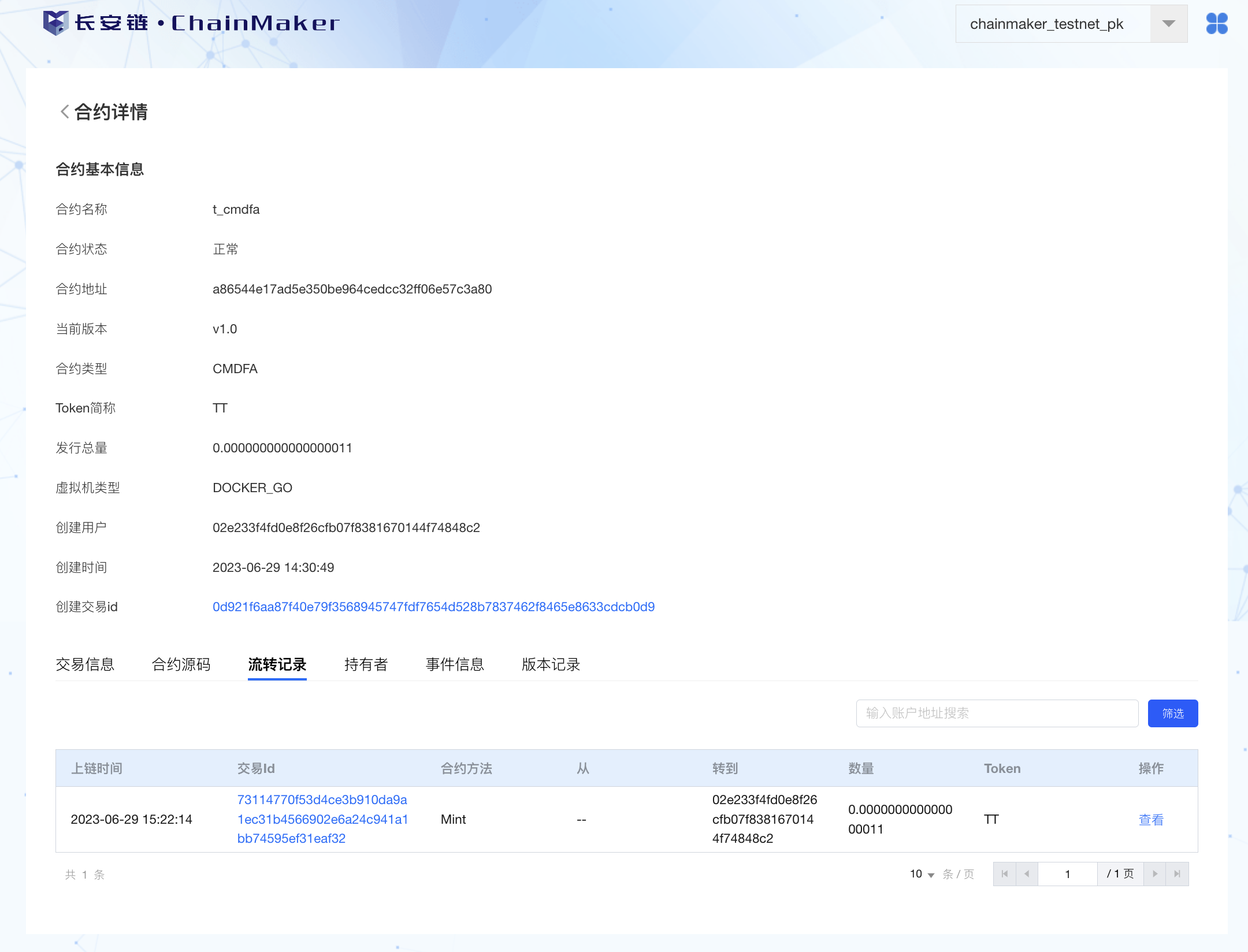This screenshot has width=1248, height=952.
Task: Open the 创建交易id hash link
Action: coord(433,607)
